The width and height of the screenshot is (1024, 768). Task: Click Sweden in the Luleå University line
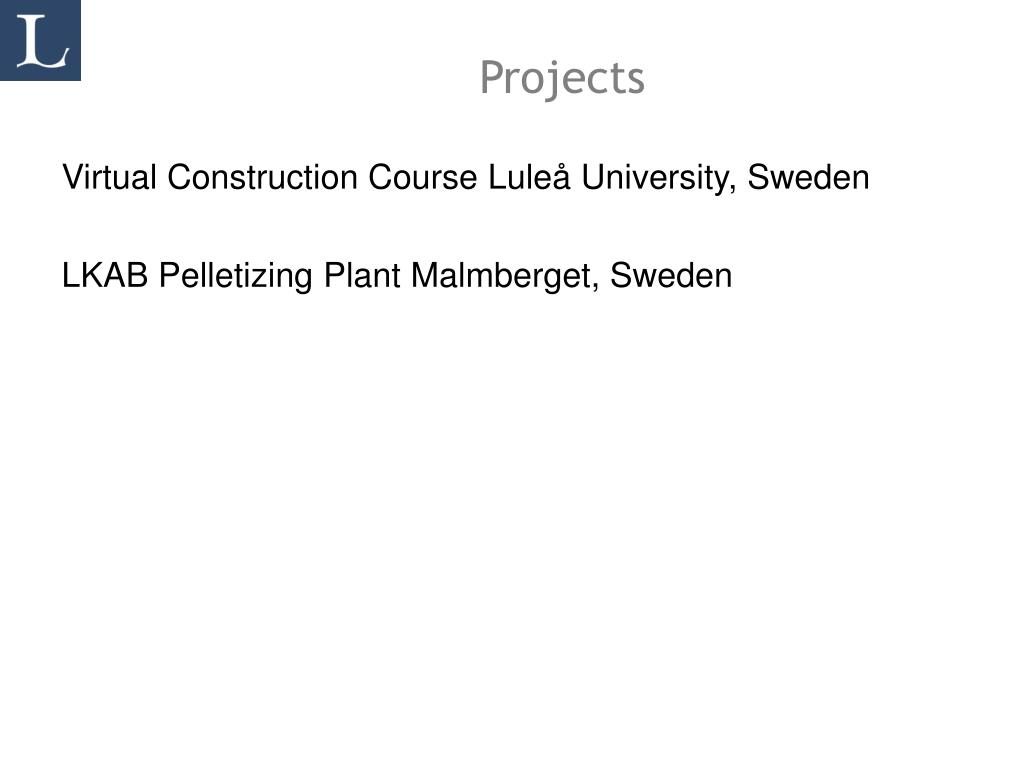(808, 177)
